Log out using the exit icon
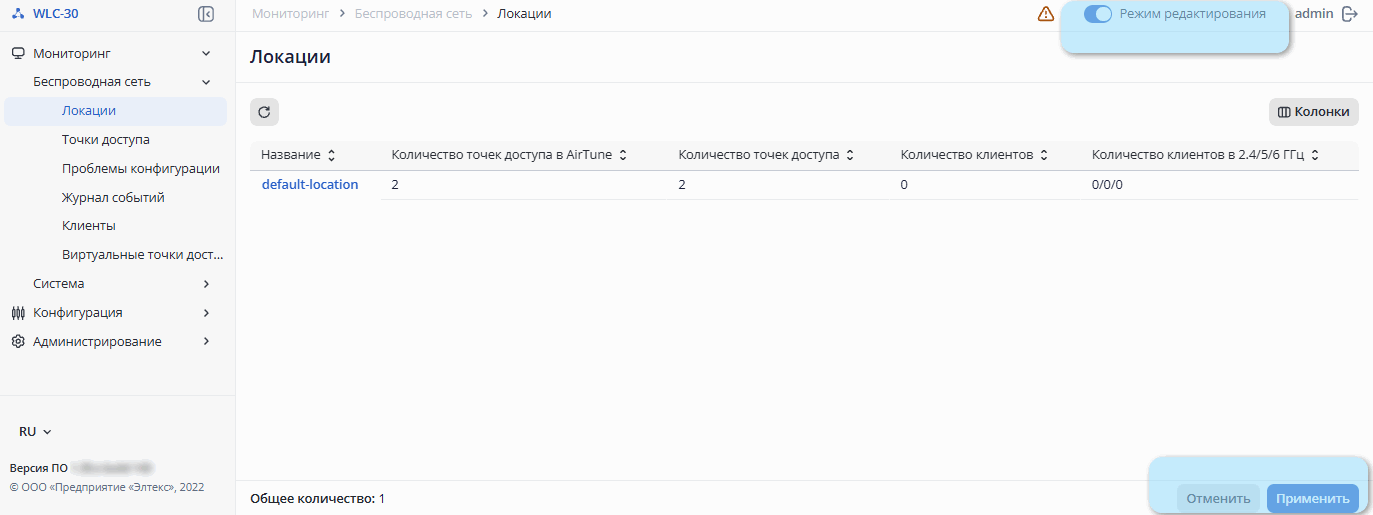The width and height of the screenshot is (1373, 515). [x=1350, y=14]
